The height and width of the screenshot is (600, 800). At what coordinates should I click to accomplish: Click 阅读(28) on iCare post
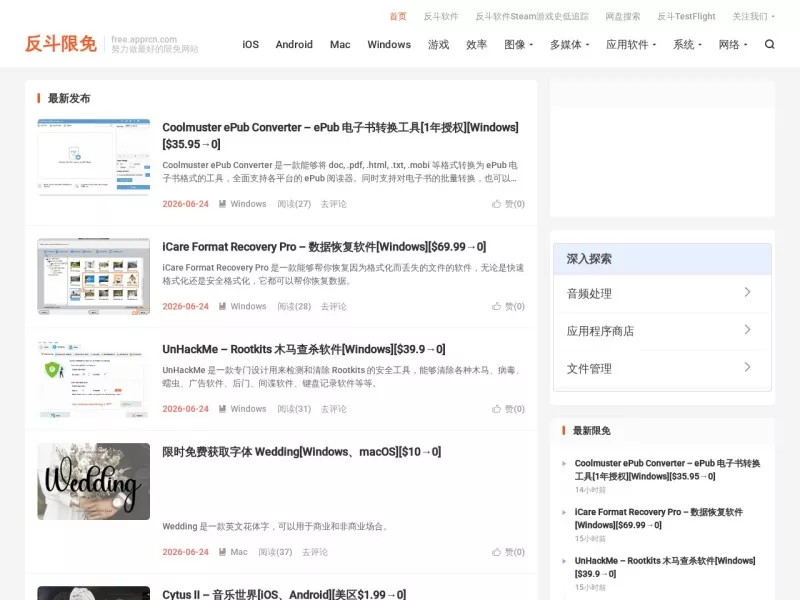pyautogui.click(x=294, y=307)
